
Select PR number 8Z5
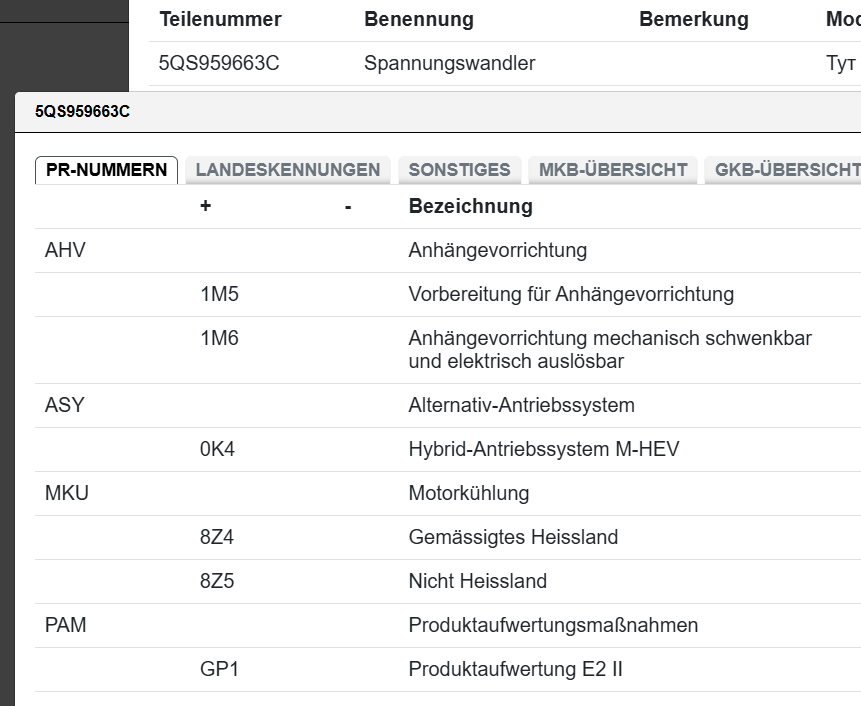[x=217, y=581]
